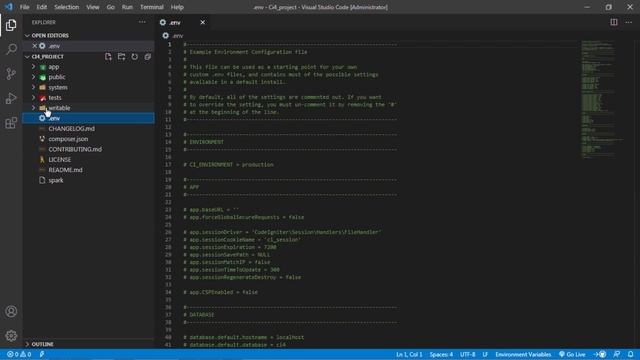
Task: Change language mode Environment Variables
Action: (x=523, y=354)
